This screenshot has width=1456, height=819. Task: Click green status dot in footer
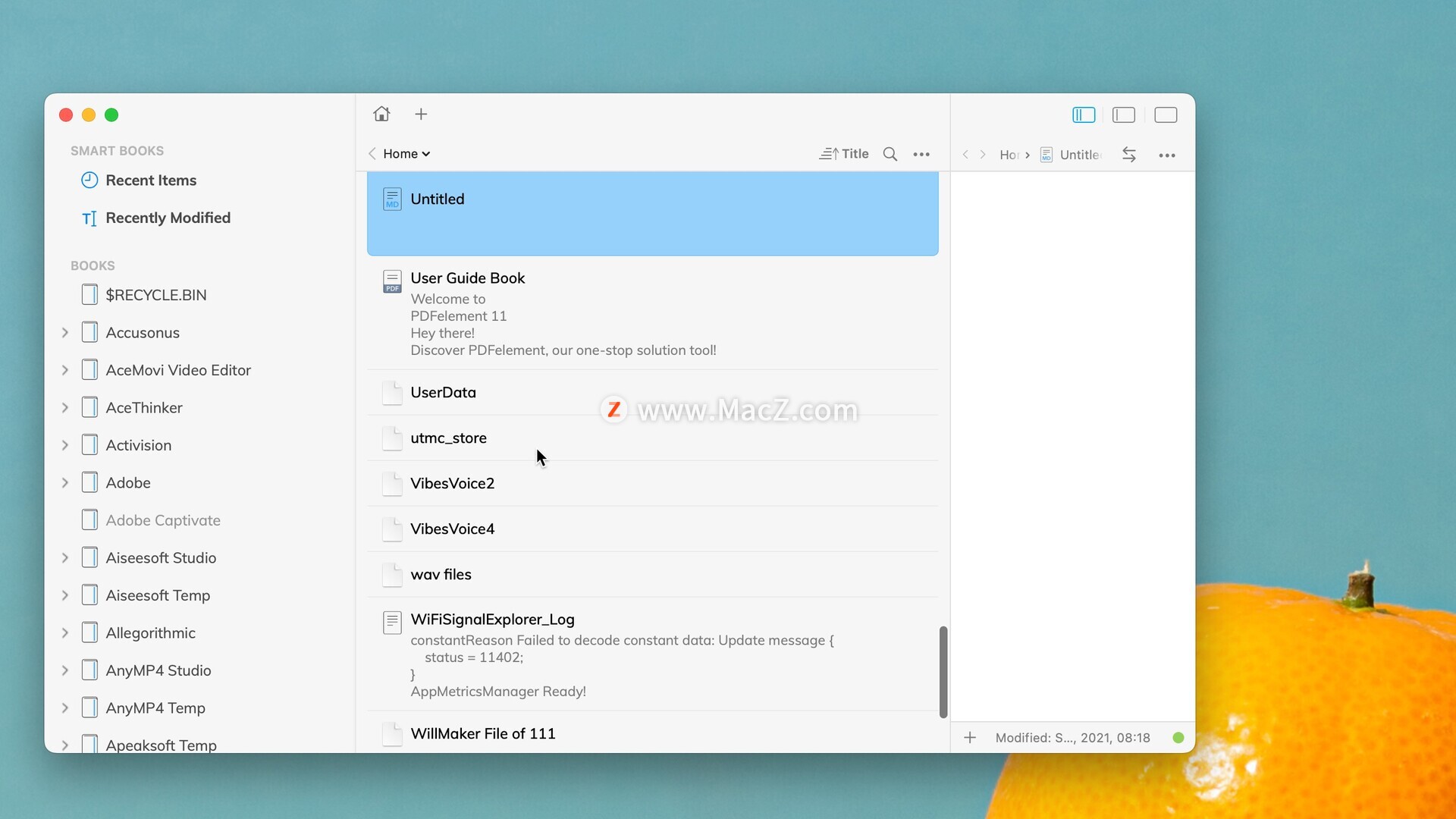(x=1178, y=738)
